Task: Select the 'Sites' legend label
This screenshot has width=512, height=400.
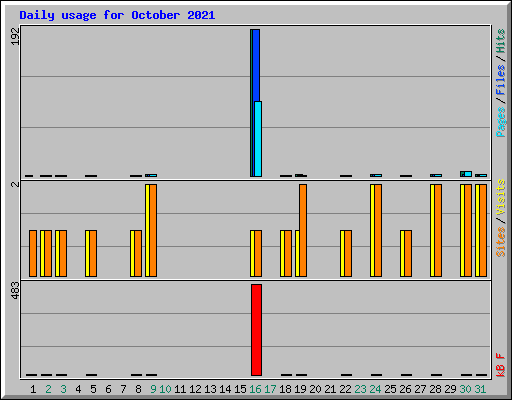Action: [x=500, y=242]
